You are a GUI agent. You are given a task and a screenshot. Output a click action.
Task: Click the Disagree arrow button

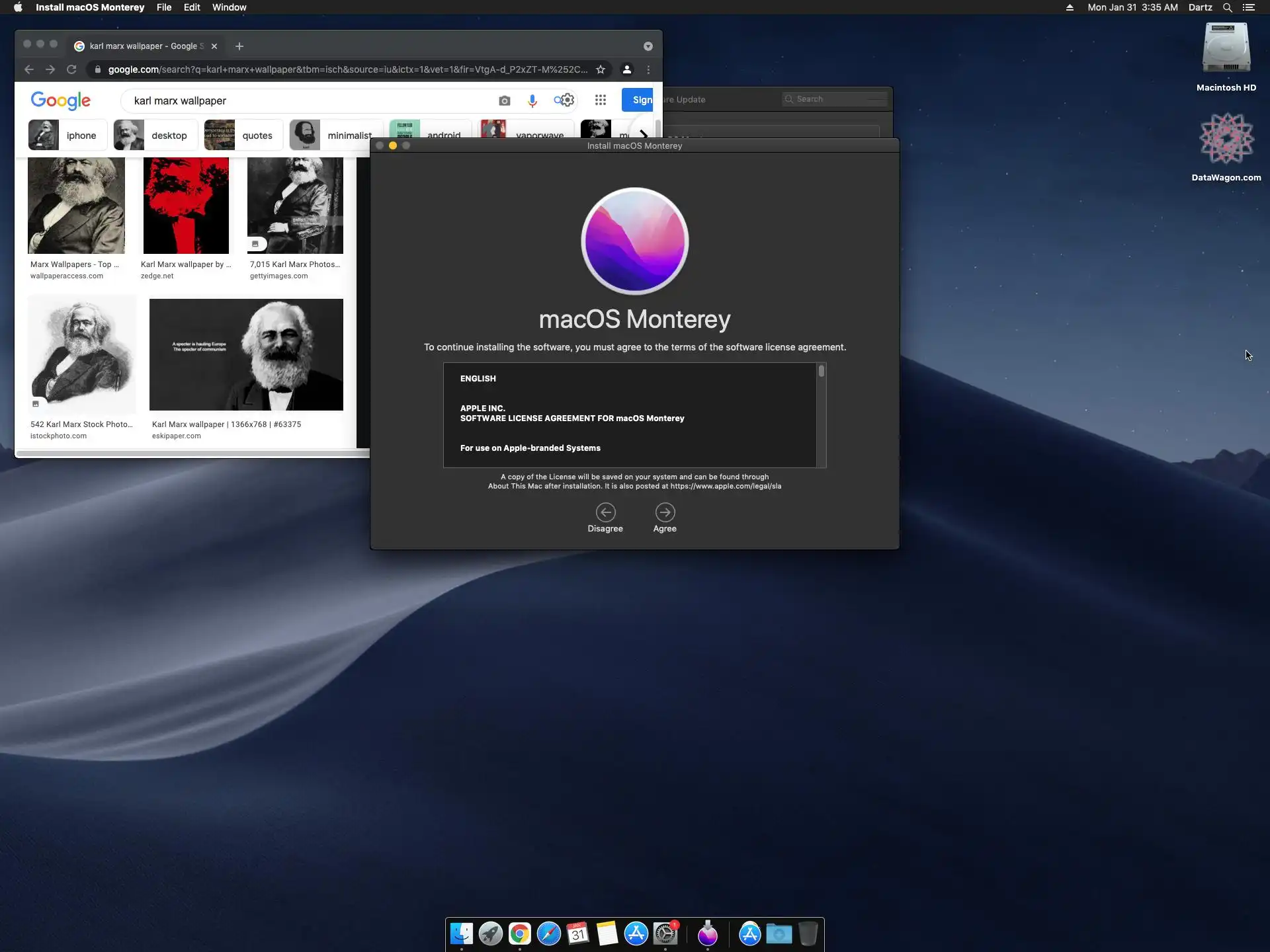coord(605,512)
